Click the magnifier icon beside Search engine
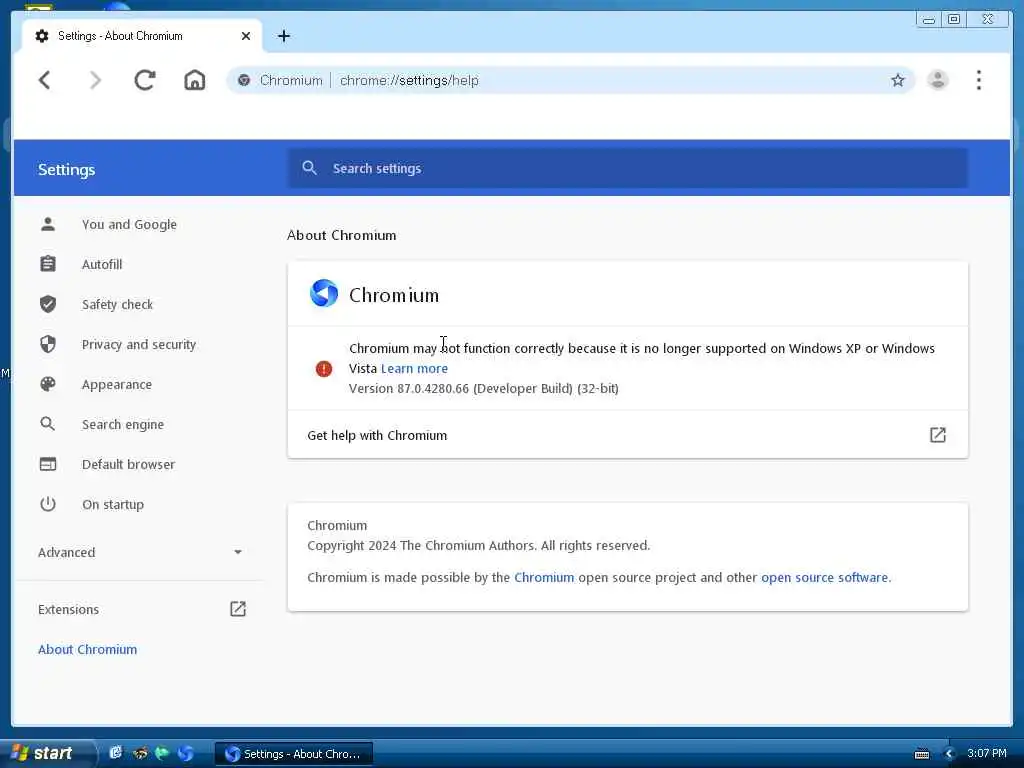The image size is (1024, 768). (x=48, y=424)
